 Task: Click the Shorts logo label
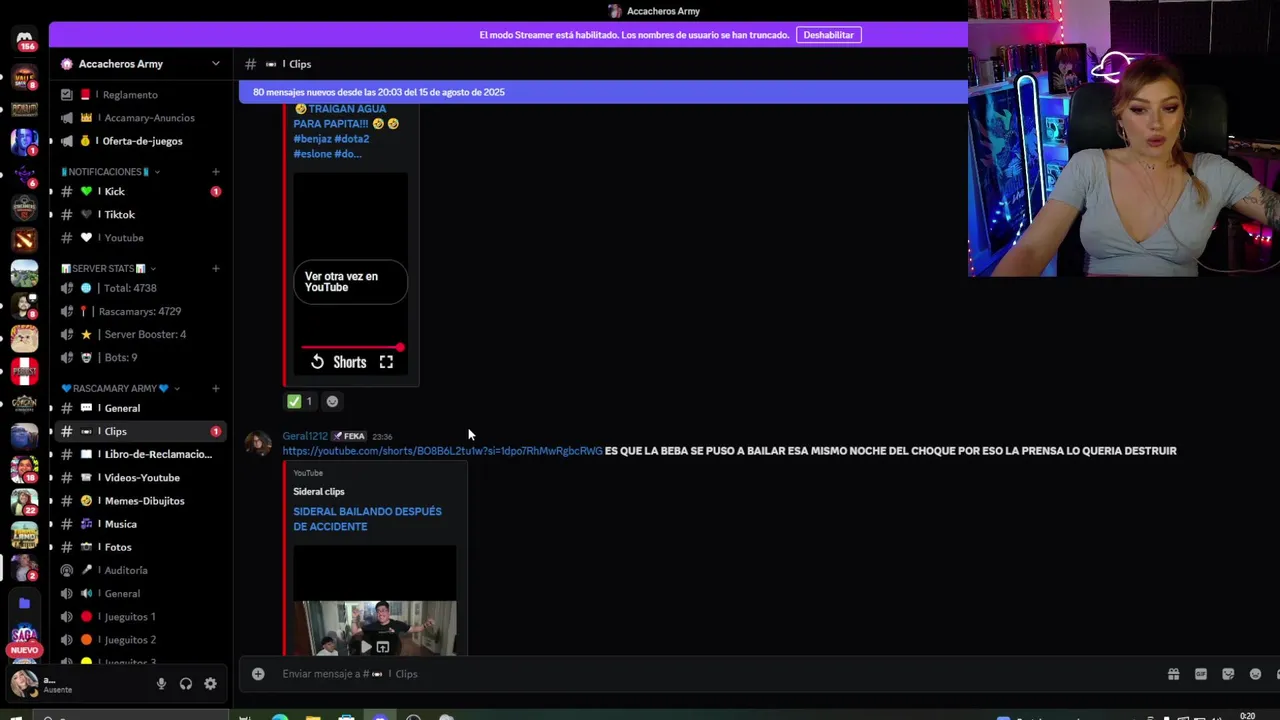click(x=350, y=362)
